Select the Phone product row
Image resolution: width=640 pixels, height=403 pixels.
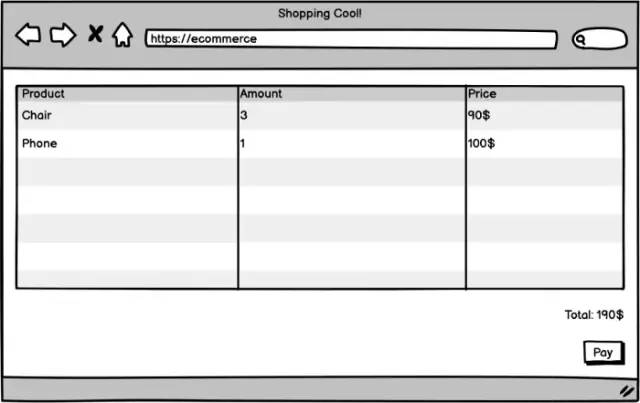(40, 144)
